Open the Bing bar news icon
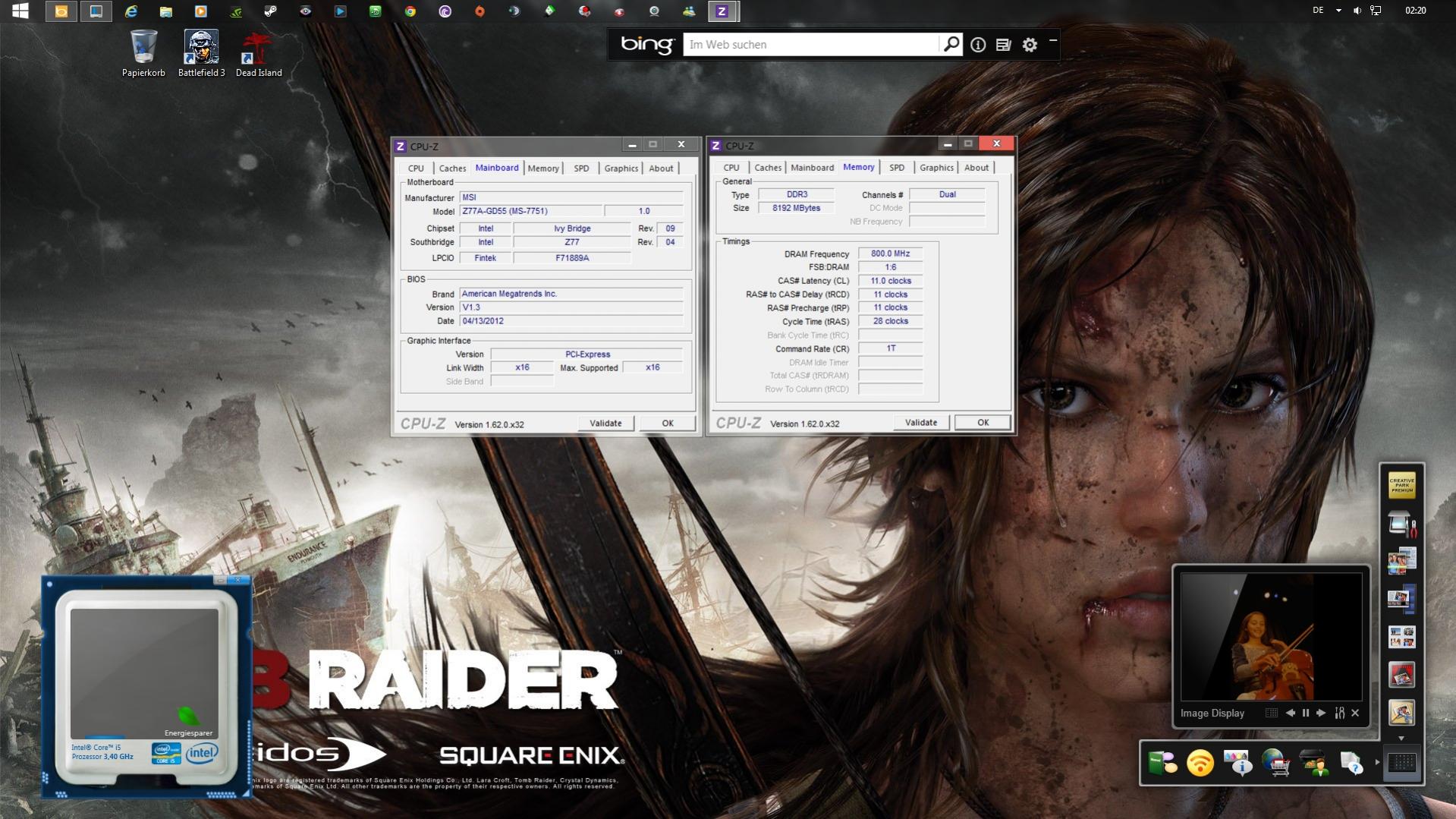The width and height of the screenshot is (1456, 819). pyautogui.click(x=1003, y=45)
